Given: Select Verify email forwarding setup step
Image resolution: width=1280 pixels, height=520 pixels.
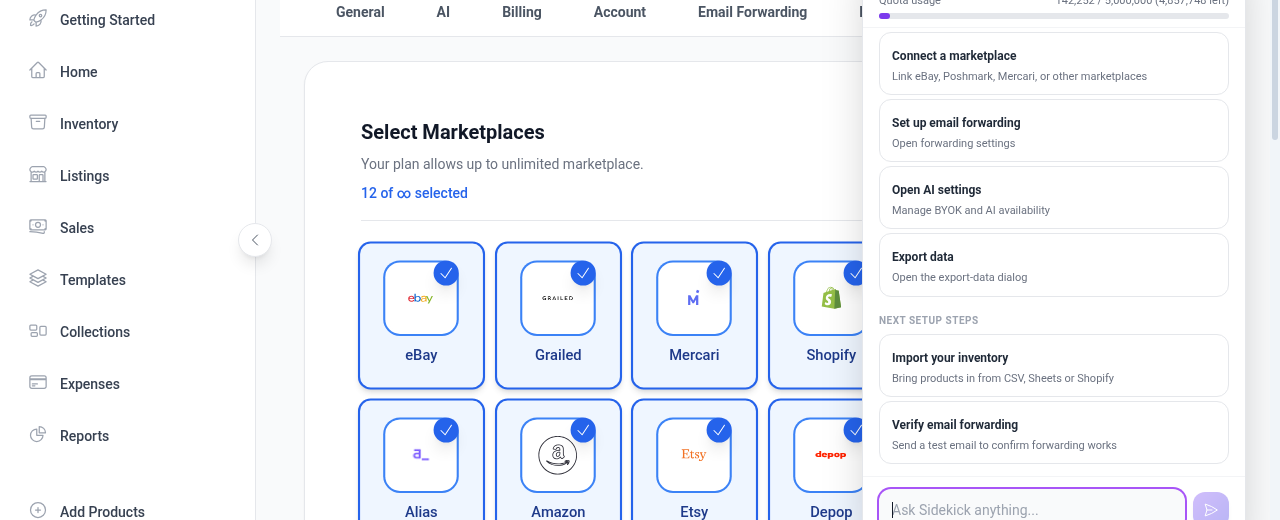Looking at the screenshot, I should tap(1054, 433).
